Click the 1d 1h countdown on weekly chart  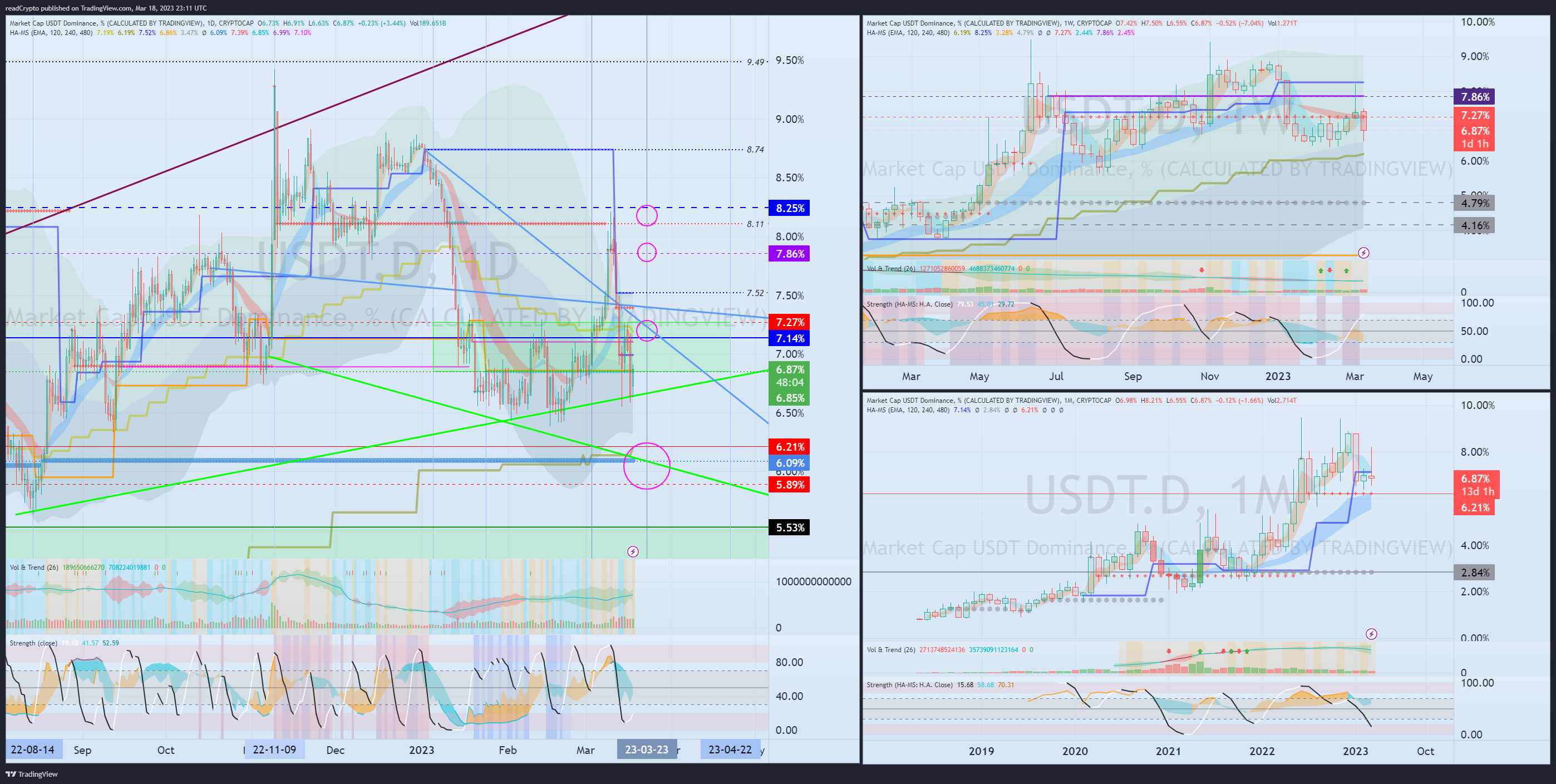(1474, 144)
